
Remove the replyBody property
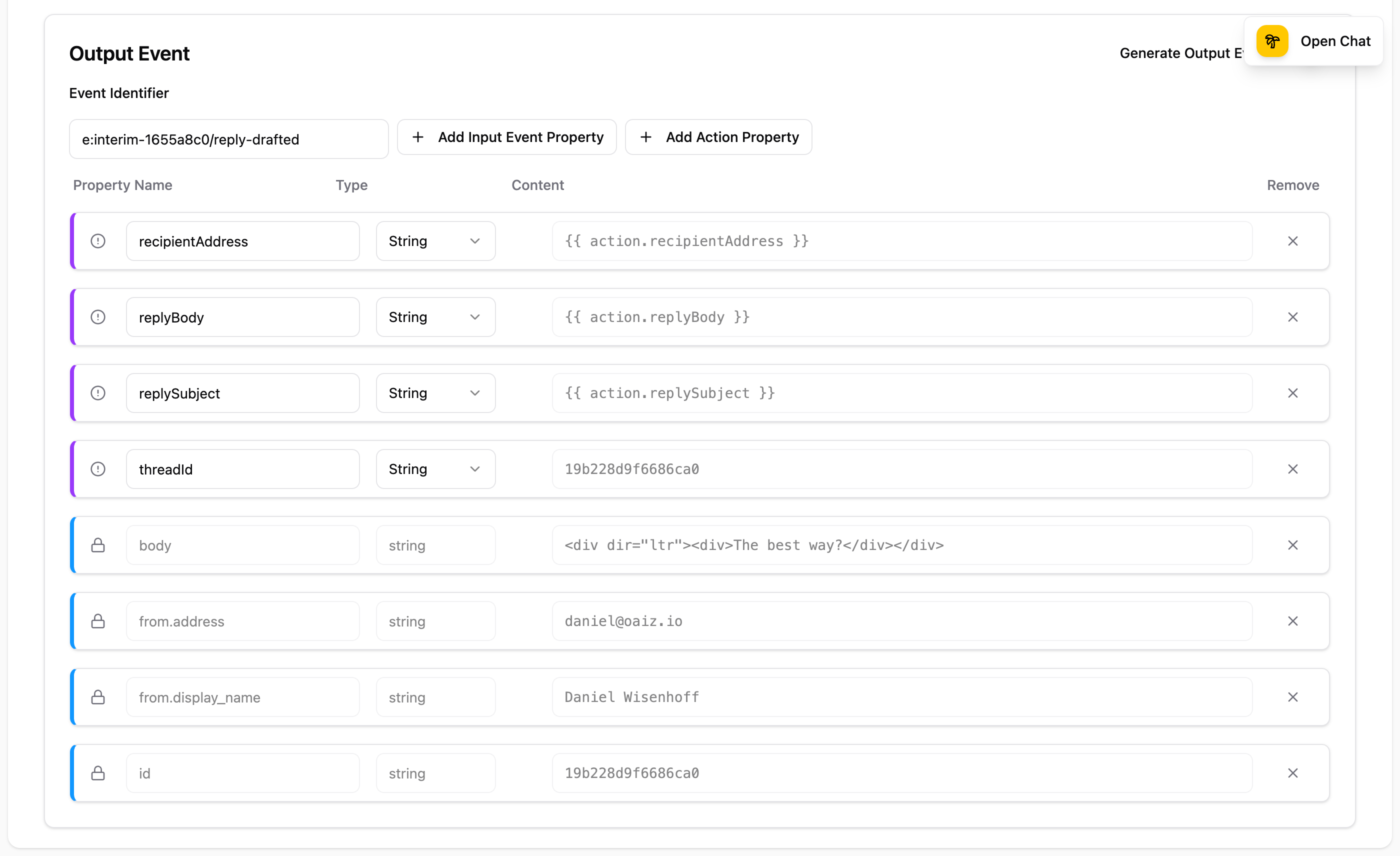(1293, 317)
